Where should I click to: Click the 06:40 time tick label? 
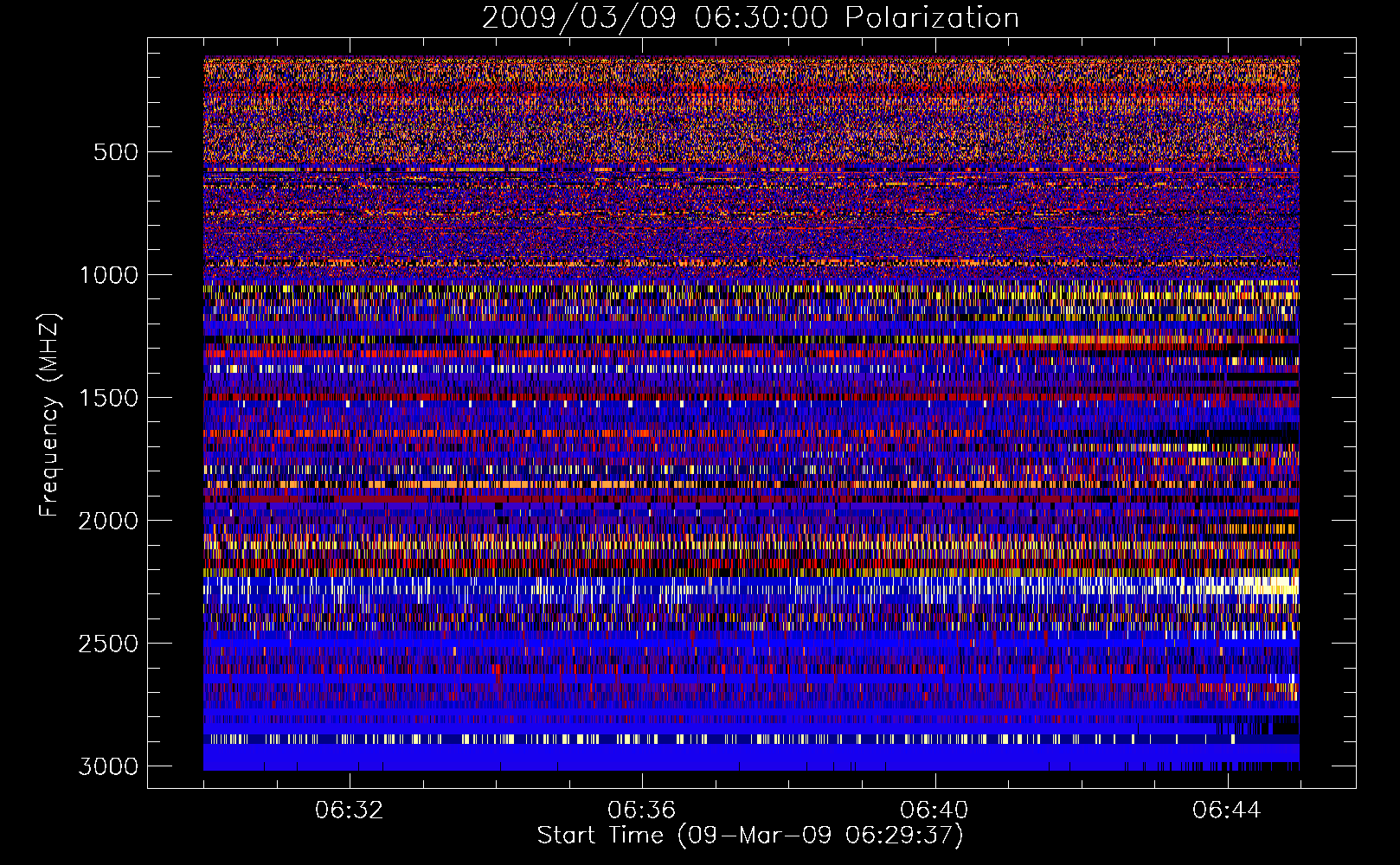[934, 811]
